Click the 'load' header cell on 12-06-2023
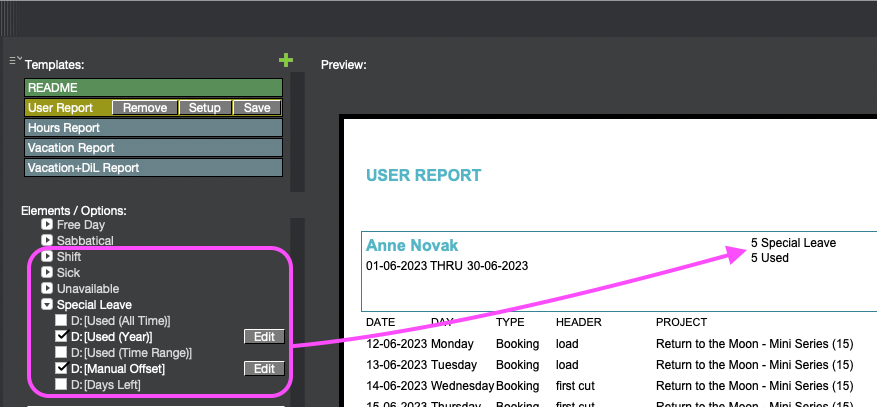The height and width of the screenshot is (407, 877). 567,344
